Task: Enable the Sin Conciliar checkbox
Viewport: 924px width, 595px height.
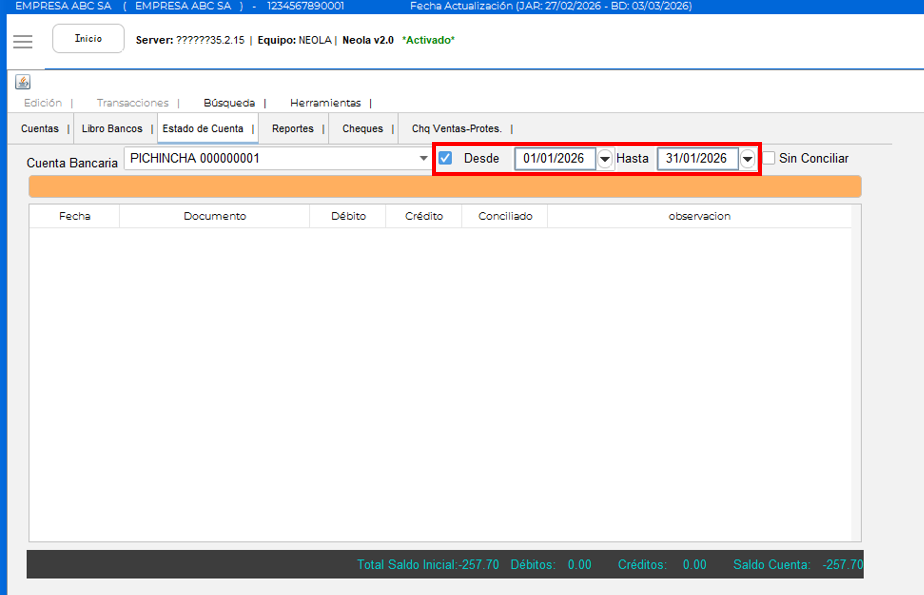Action: pyautogui.click(x=769, y=158)
